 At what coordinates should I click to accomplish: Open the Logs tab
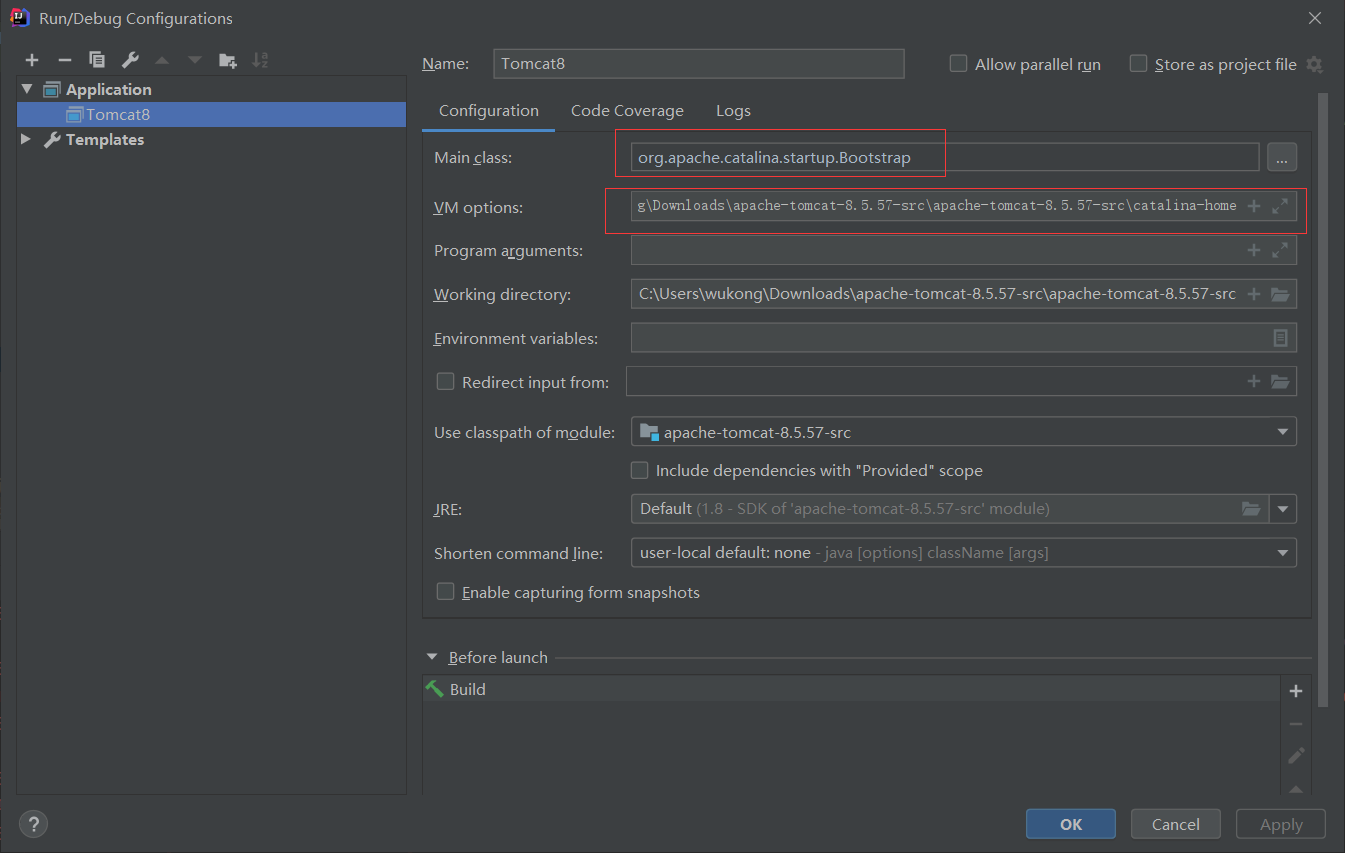(733, 111)
